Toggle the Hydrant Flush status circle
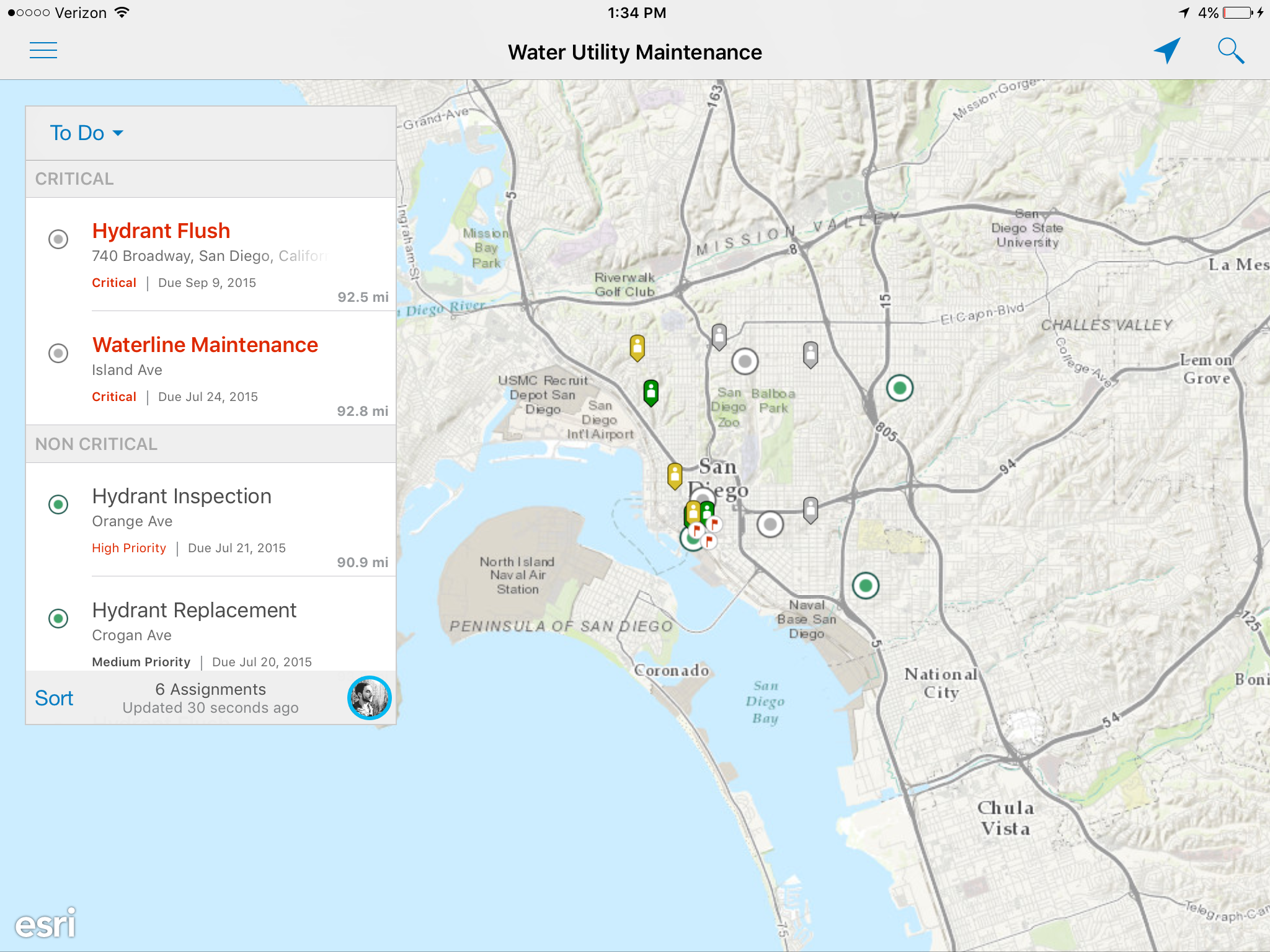 tap(58, 239)
